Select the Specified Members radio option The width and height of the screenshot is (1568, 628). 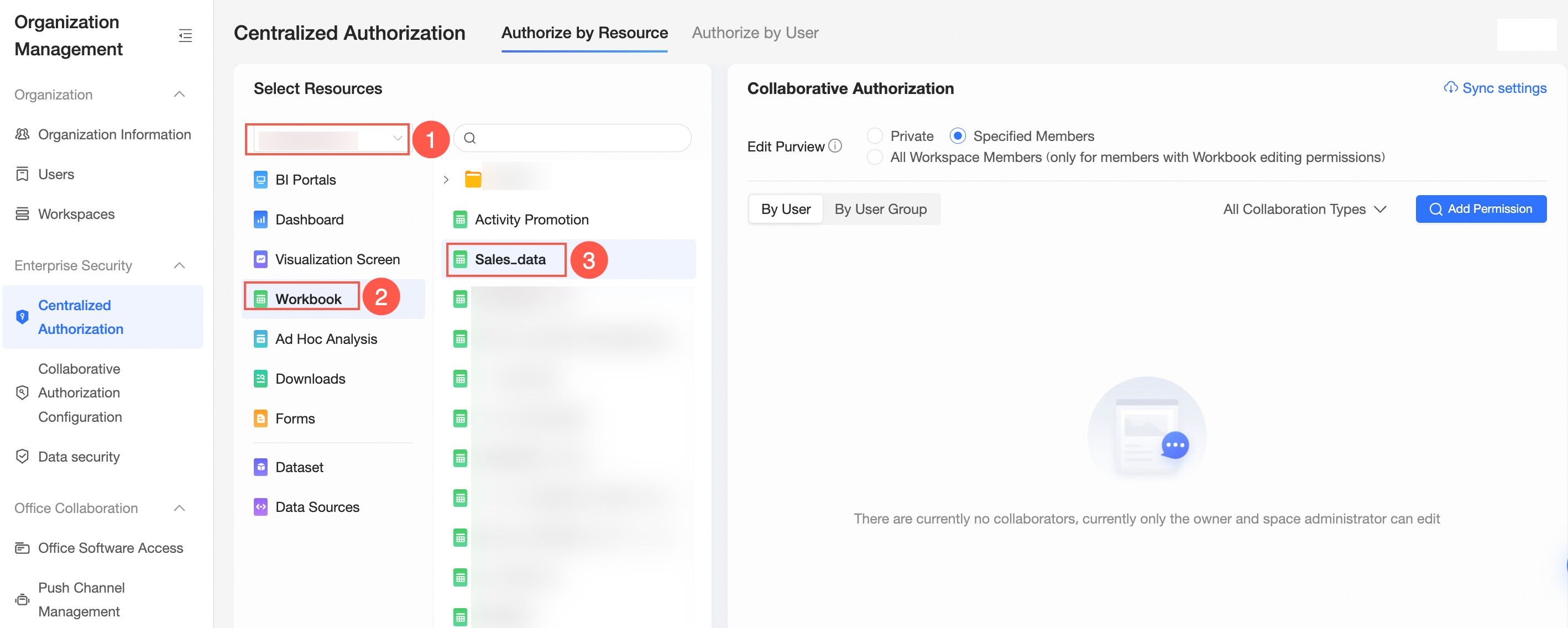[x=958, y=135]
